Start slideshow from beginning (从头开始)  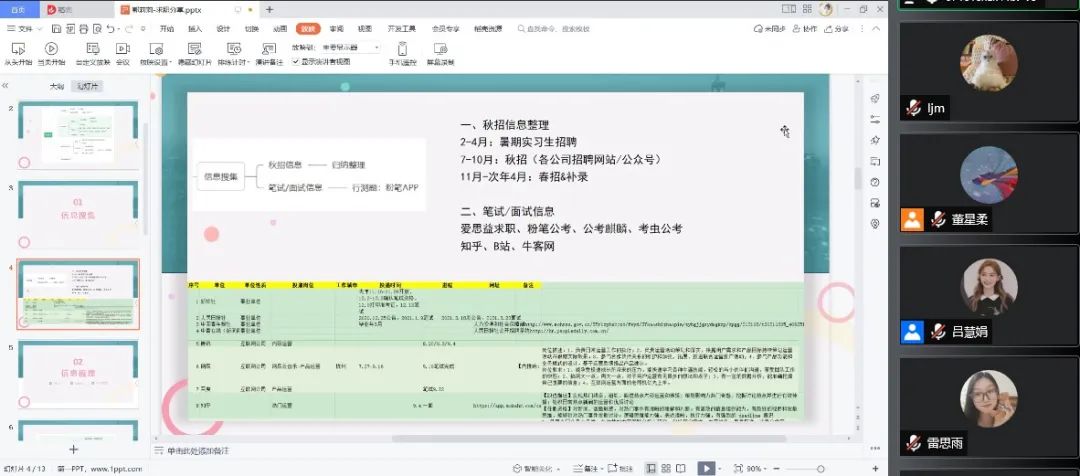coord(18,52)
